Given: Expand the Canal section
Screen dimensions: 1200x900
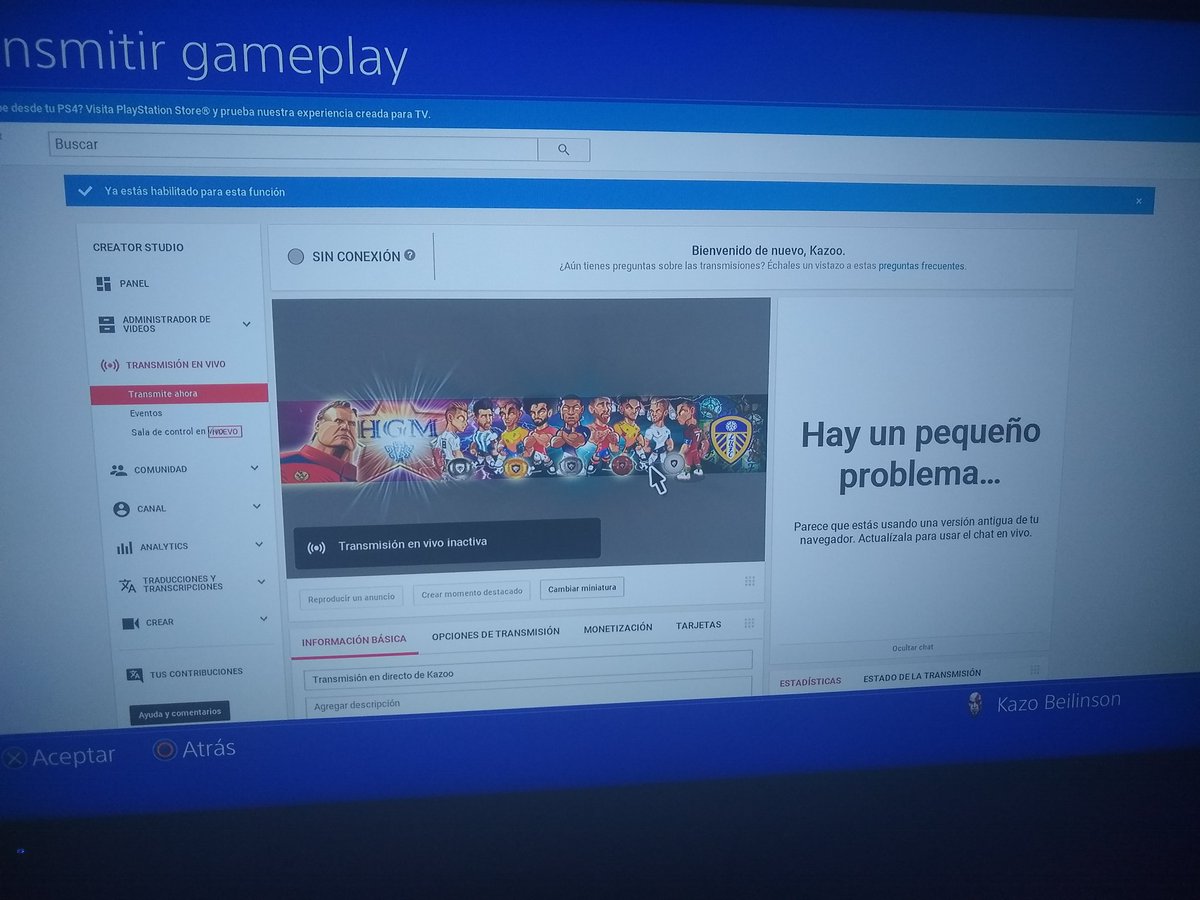Looking at the screenshot, I should coord(256,507).
